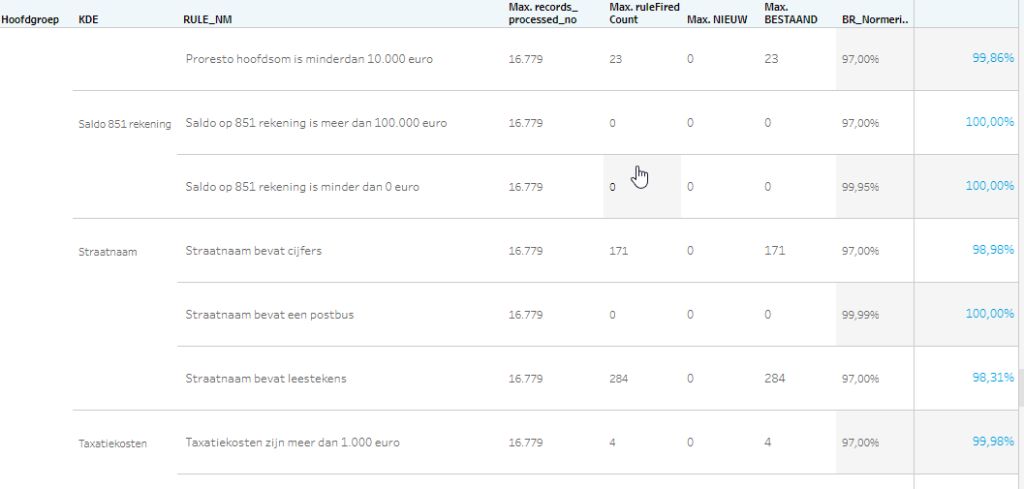Select the 284 ruleFired count cell
Image resolution: width=1024 pixels, height=489 pixels.
618,379
